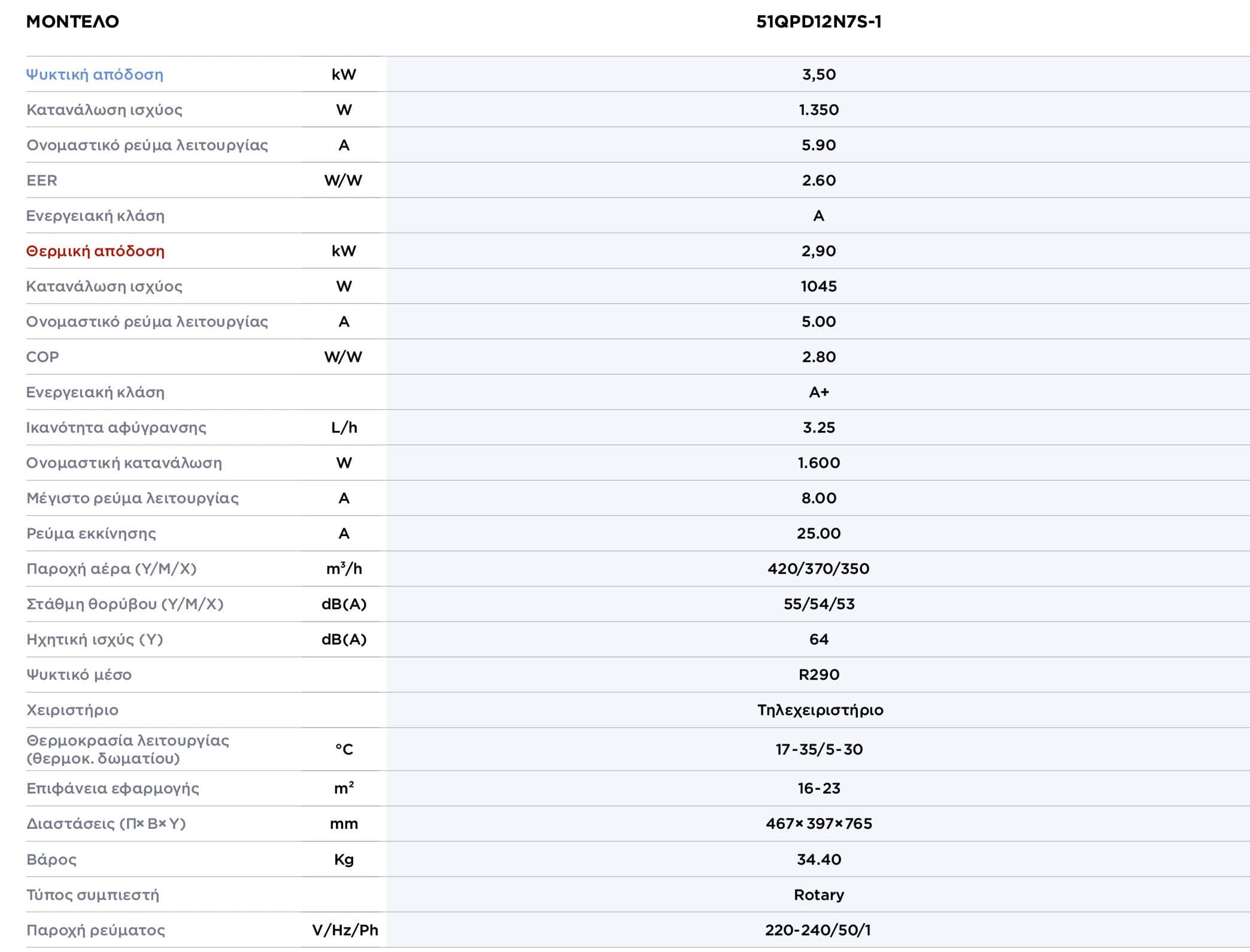Click the 55/54/53 noise level value
1250x952 pixels.
[818, 604]
